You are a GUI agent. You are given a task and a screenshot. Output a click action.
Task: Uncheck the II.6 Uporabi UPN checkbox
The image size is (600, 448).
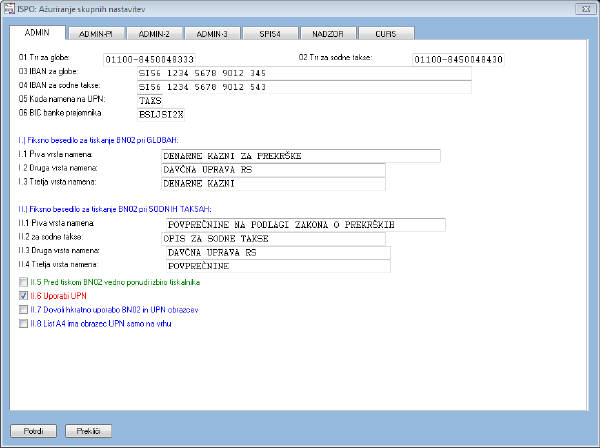[24, 297]
